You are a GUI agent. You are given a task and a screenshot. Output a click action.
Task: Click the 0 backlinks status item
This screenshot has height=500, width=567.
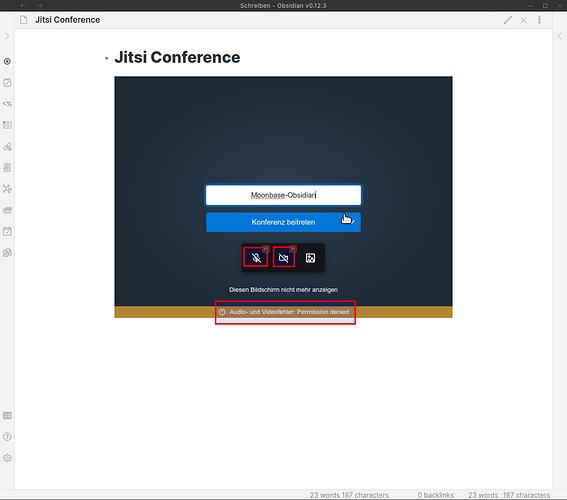(x=435, y=495)
